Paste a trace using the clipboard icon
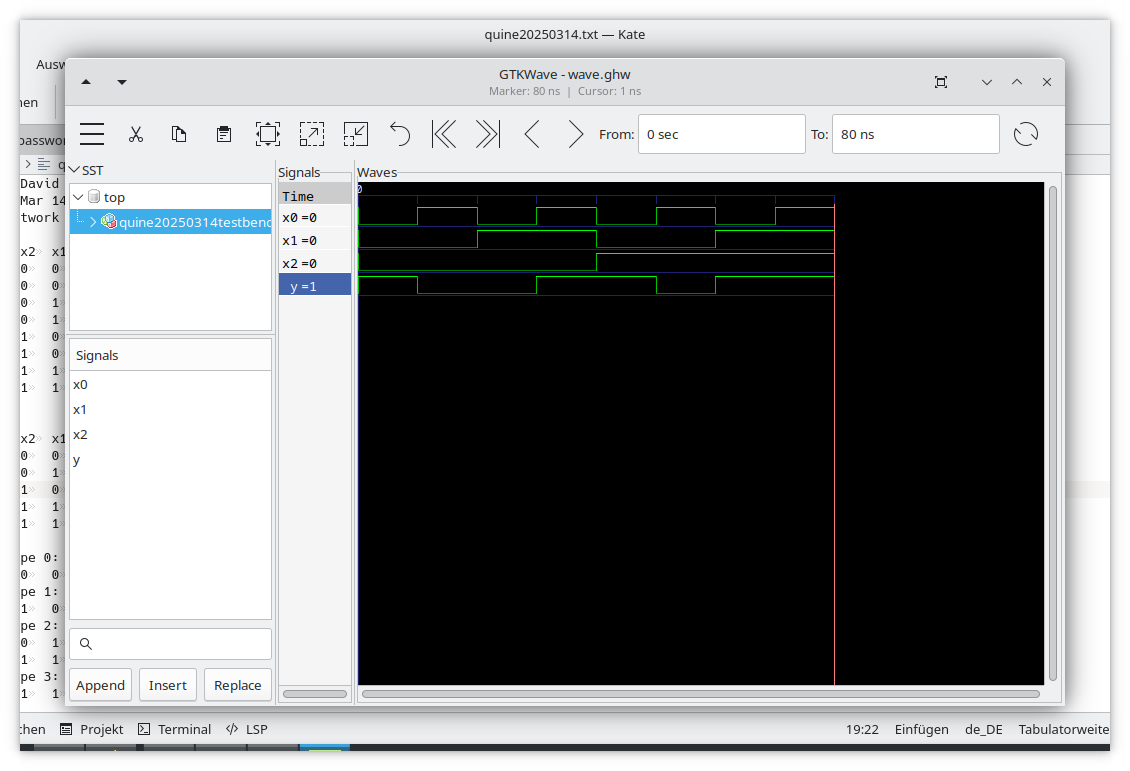 coord(223,133)
